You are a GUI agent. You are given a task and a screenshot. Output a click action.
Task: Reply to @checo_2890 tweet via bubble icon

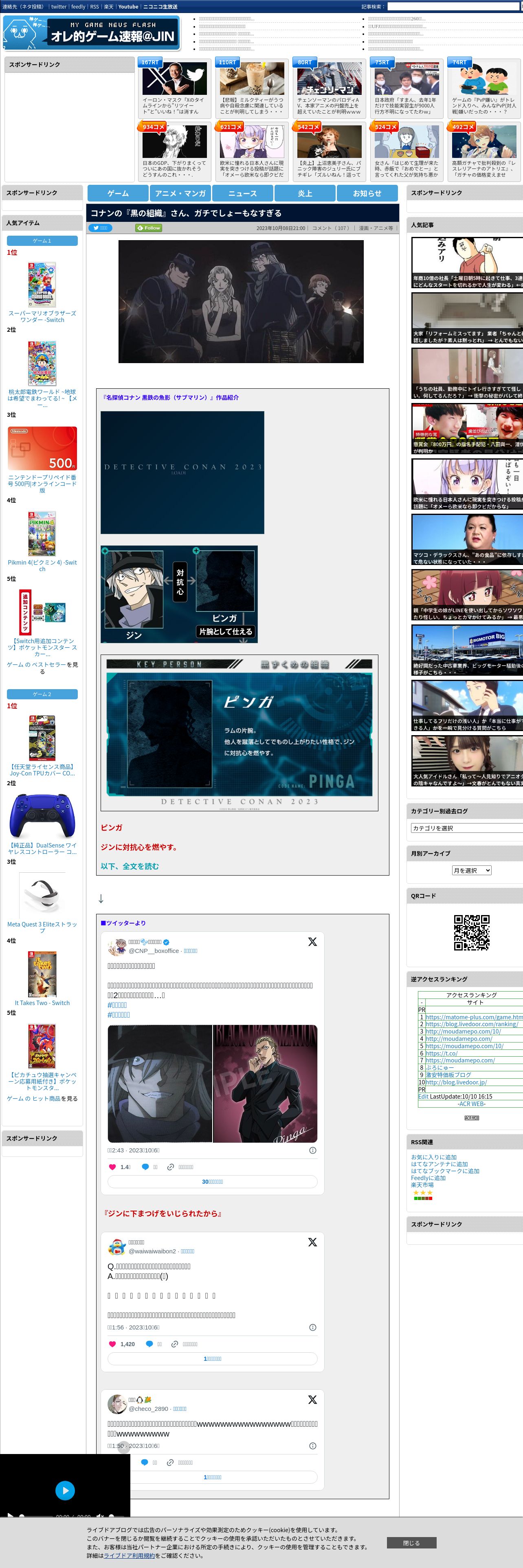(x=145, y=1462)
